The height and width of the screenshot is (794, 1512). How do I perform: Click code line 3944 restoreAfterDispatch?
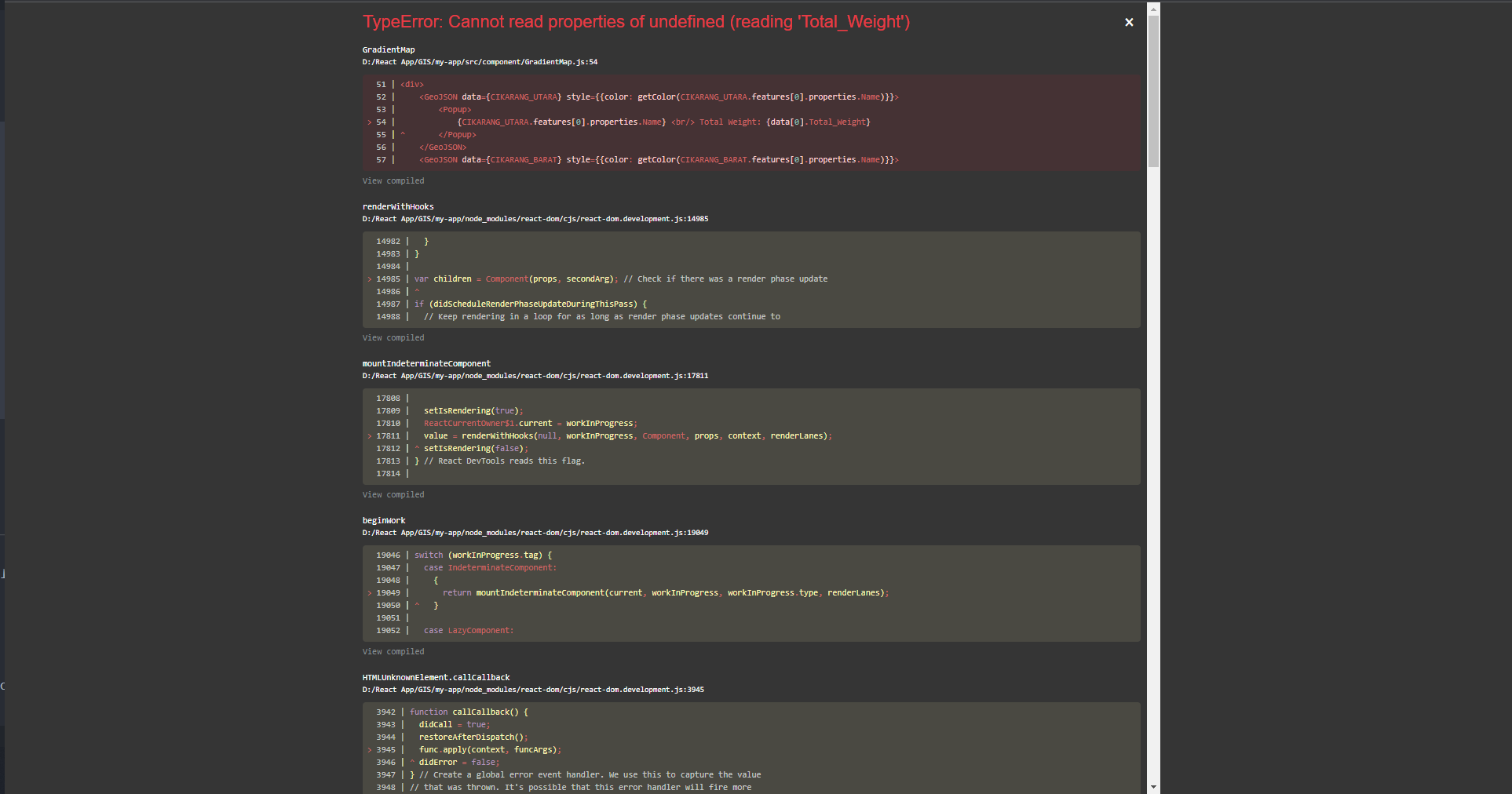click(x=452, y=738)
